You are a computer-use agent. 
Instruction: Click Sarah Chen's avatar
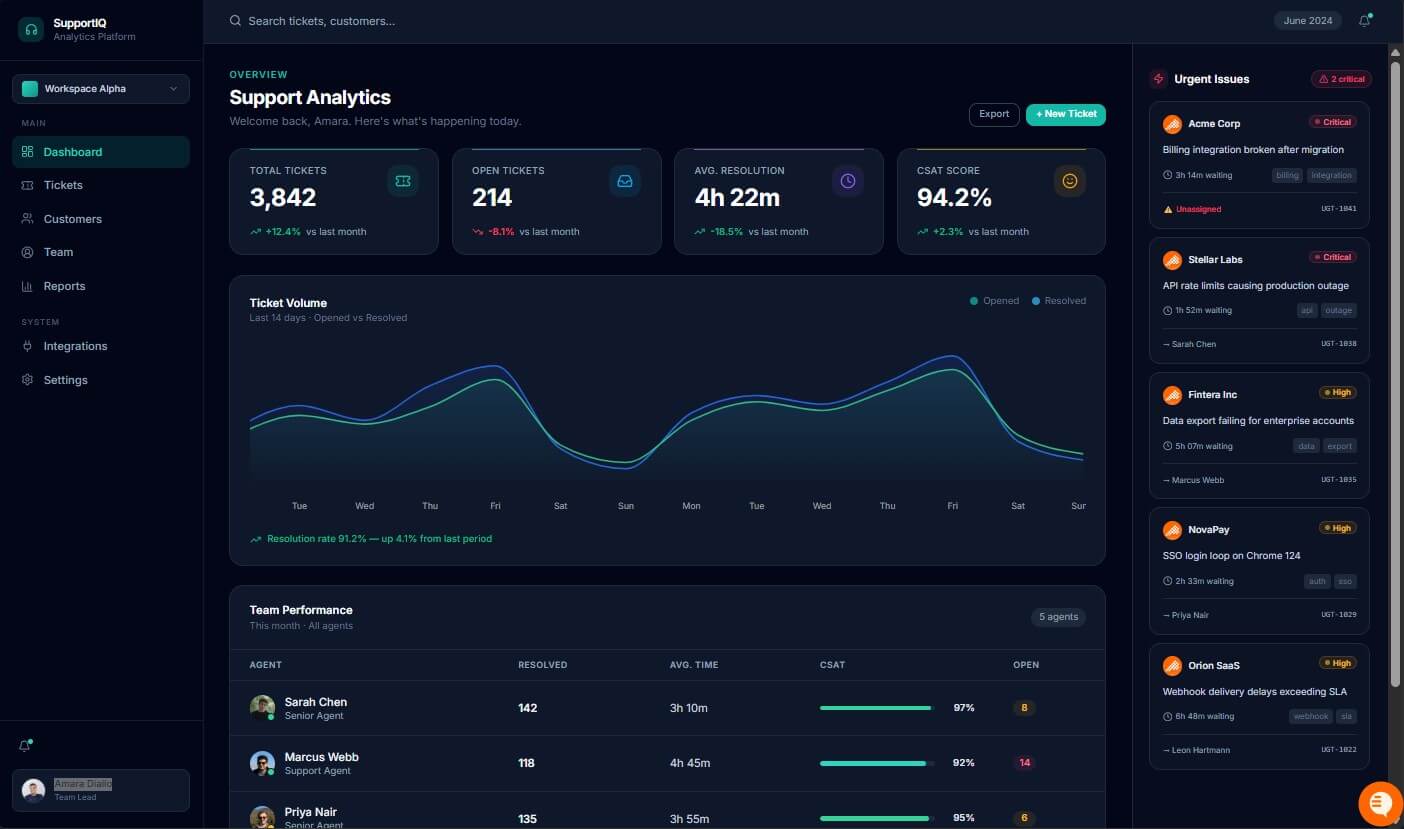(262, 708)
